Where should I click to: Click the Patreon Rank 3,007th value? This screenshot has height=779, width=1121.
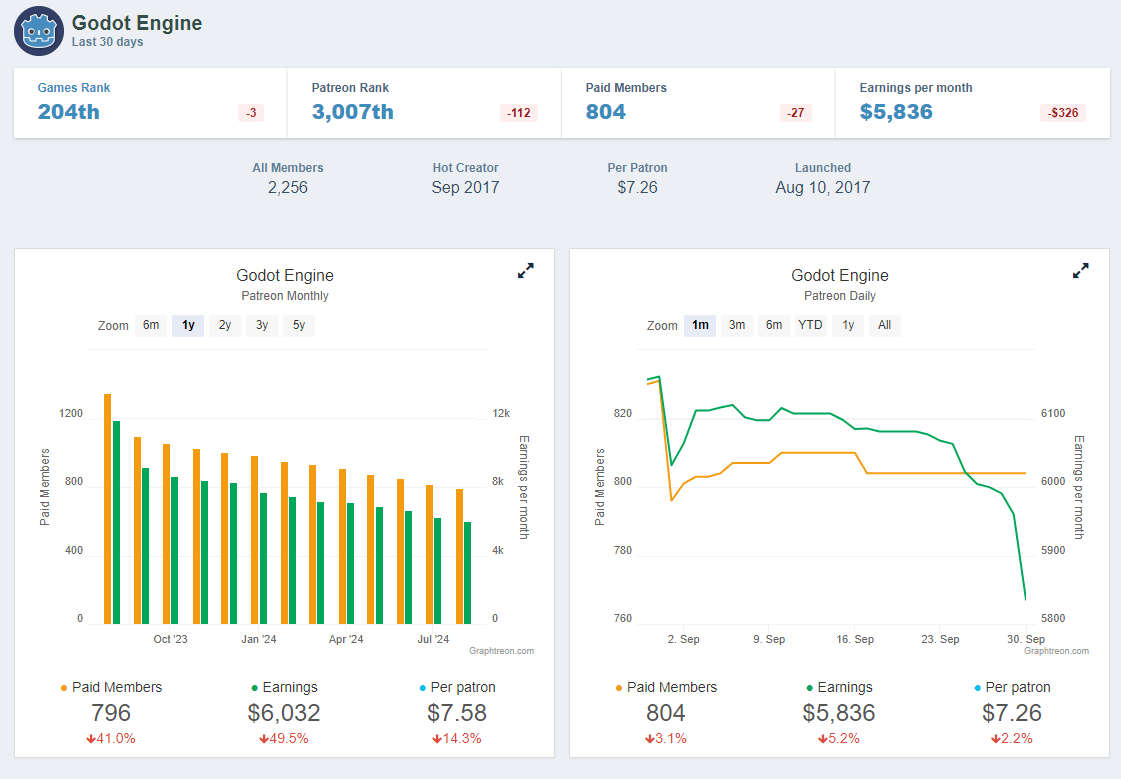pyautogui.click(x=353, y=112)
